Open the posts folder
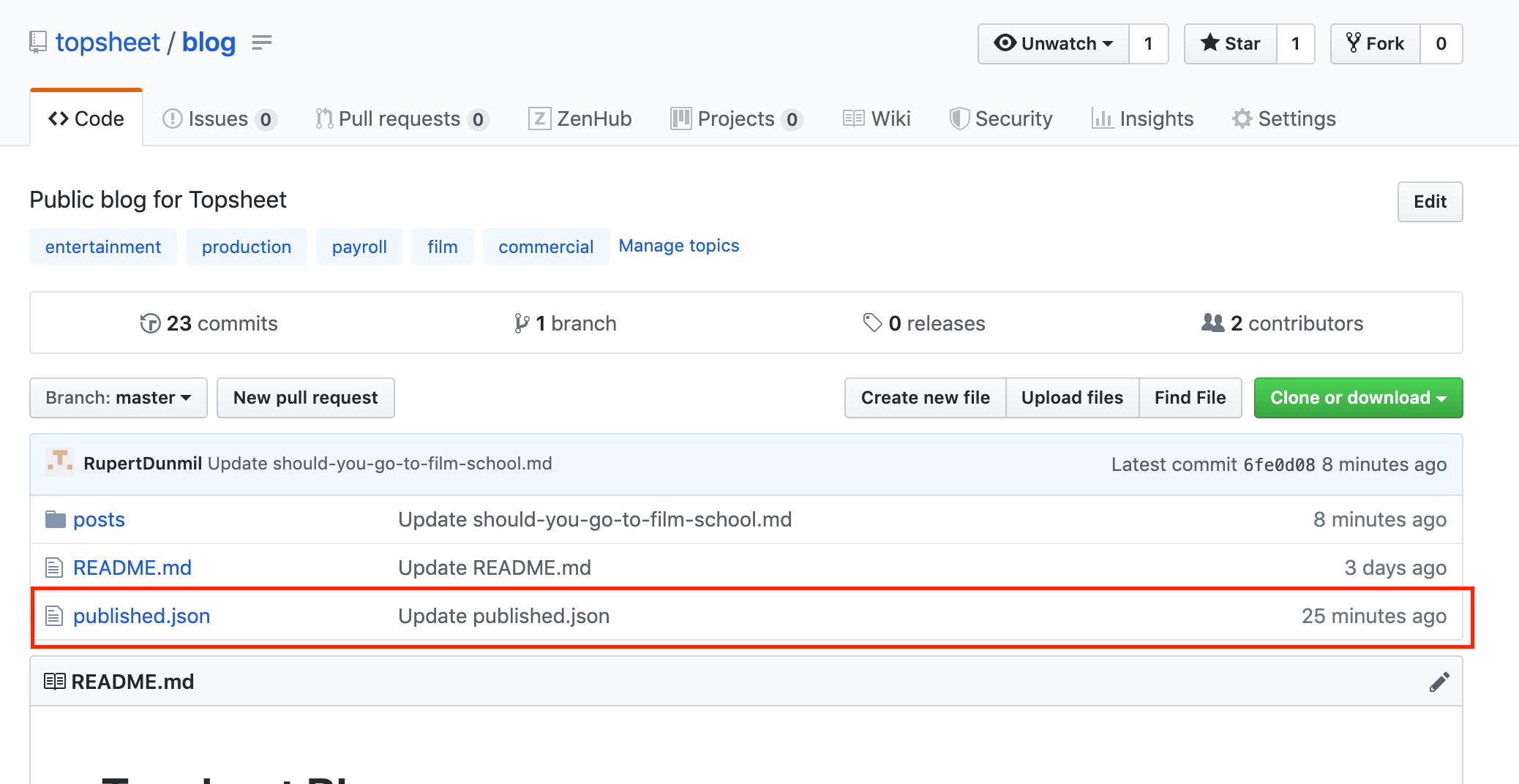 (x=99, y=519)
